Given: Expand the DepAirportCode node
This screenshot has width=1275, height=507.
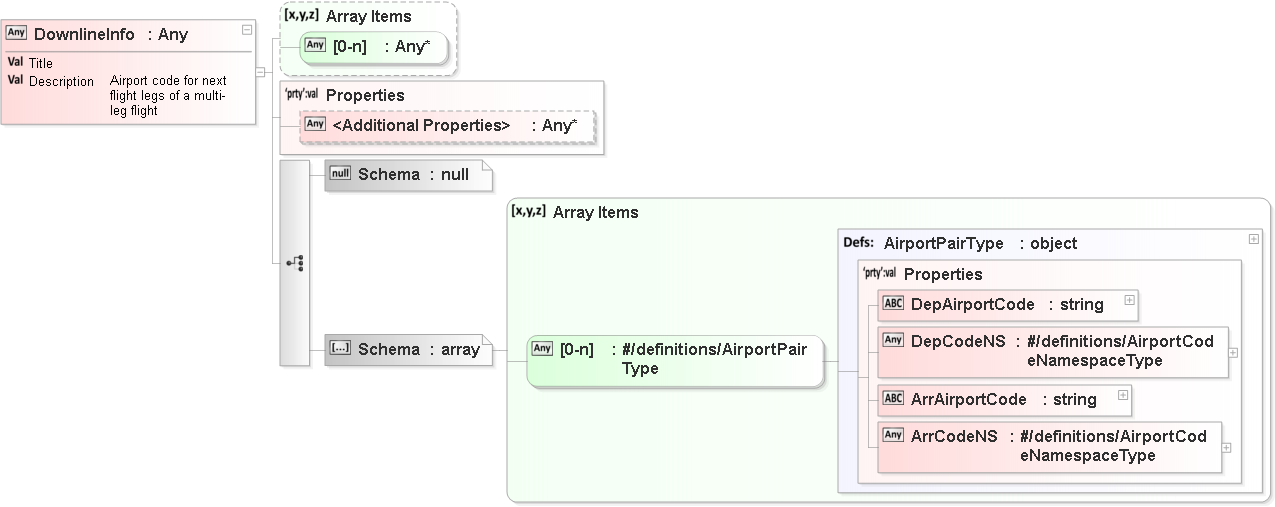Looking at the screenshot, I should (x=1129, y=299).
